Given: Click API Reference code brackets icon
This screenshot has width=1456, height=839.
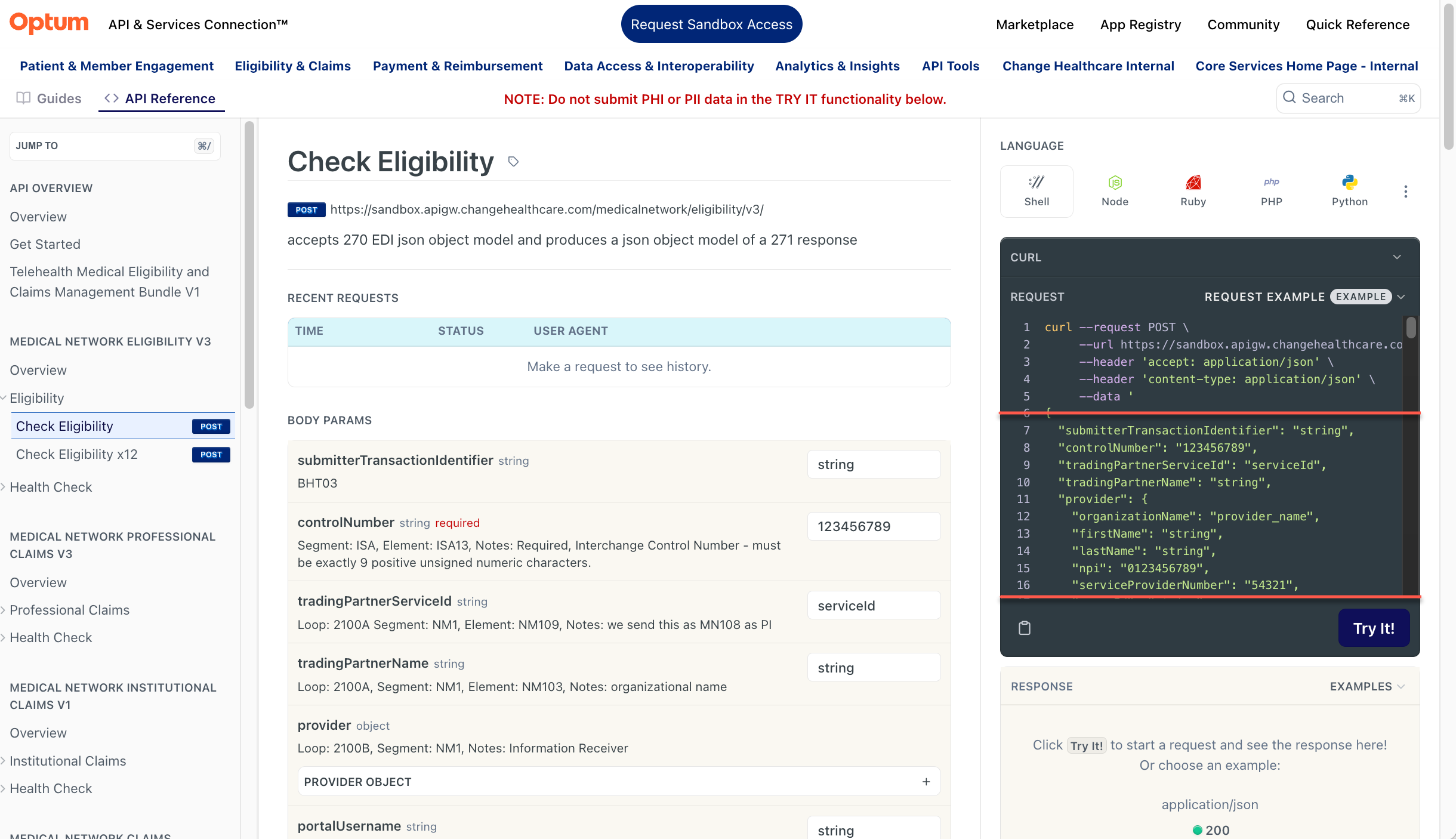Looking at the screenshot, I should click(111, 98).
